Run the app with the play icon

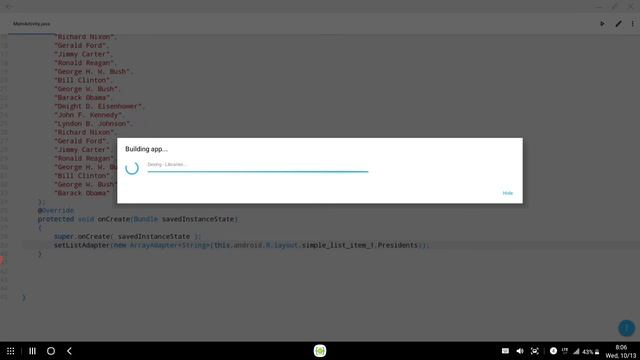tap(602, 24)
